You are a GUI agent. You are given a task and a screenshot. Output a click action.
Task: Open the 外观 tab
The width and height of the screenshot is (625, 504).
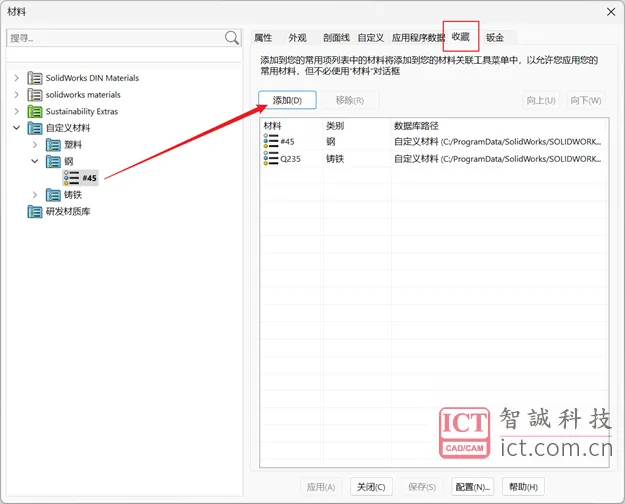tap(297, 38)
